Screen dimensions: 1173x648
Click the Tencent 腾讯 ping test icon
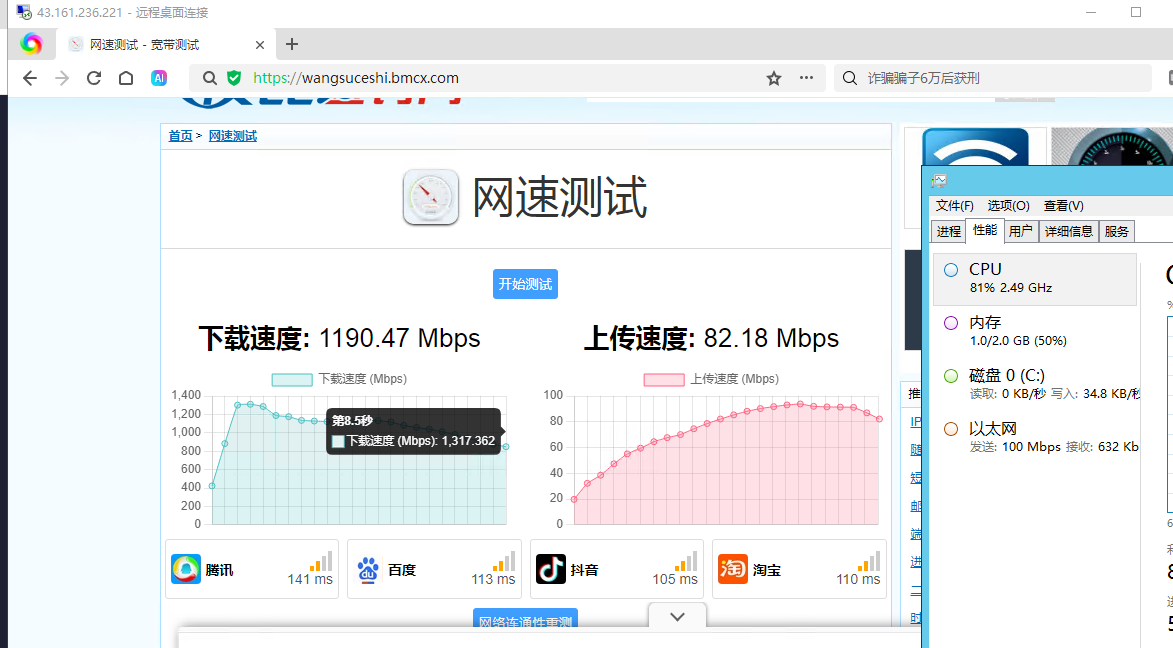coord(186,569)
